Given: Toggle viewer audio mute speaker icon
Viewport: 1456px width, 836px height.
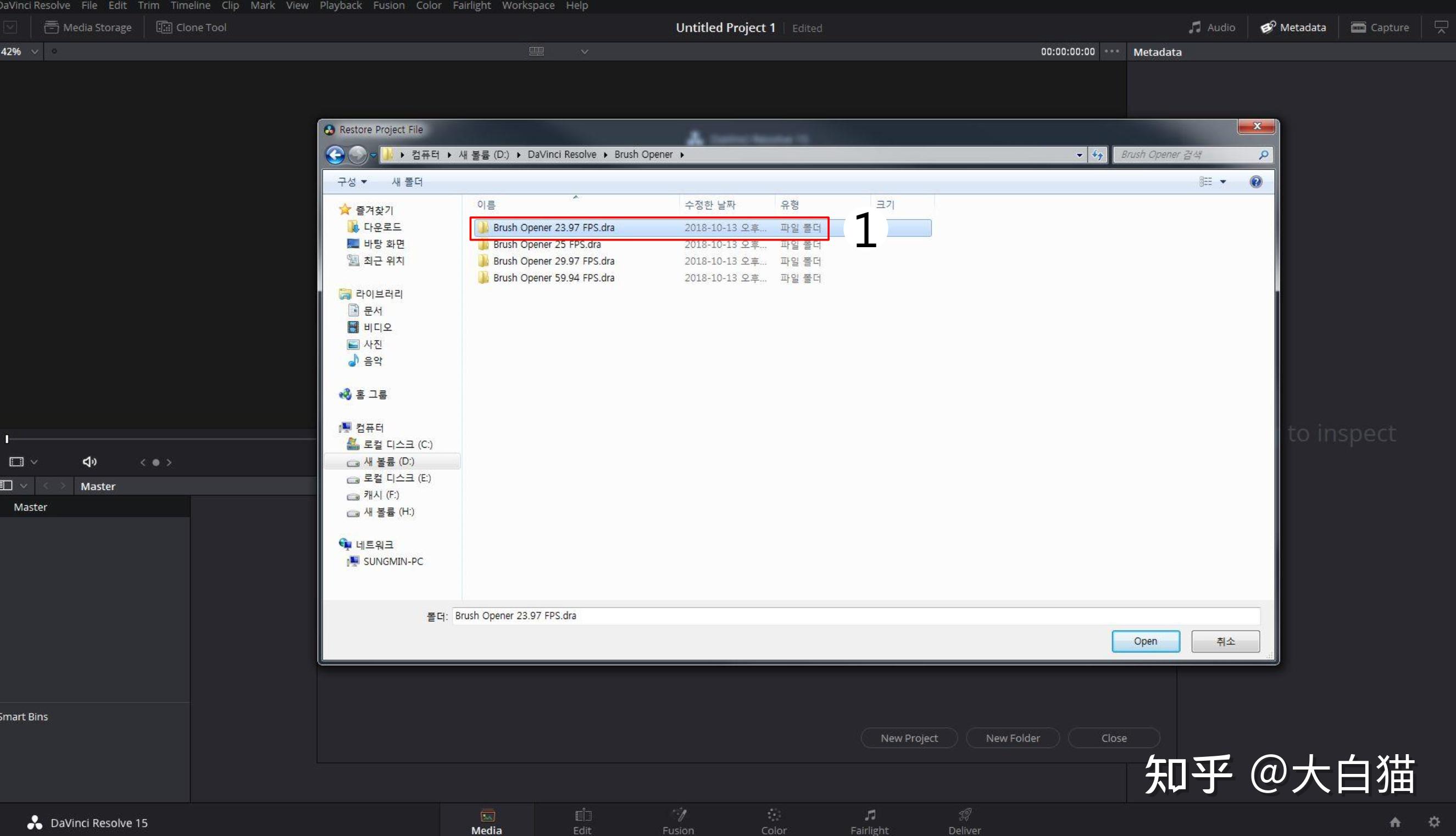Looking at the screenshot, I should pos(89,461).
